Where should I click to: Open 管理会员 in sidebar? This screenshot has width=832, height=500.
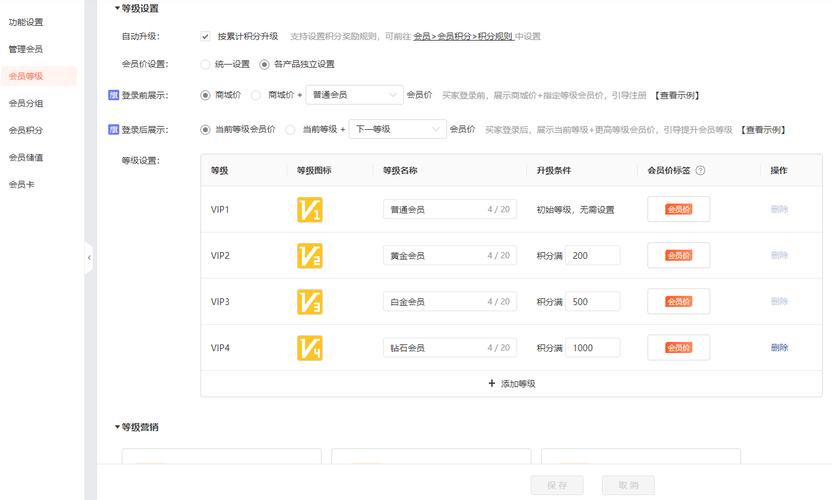[26, 49]
